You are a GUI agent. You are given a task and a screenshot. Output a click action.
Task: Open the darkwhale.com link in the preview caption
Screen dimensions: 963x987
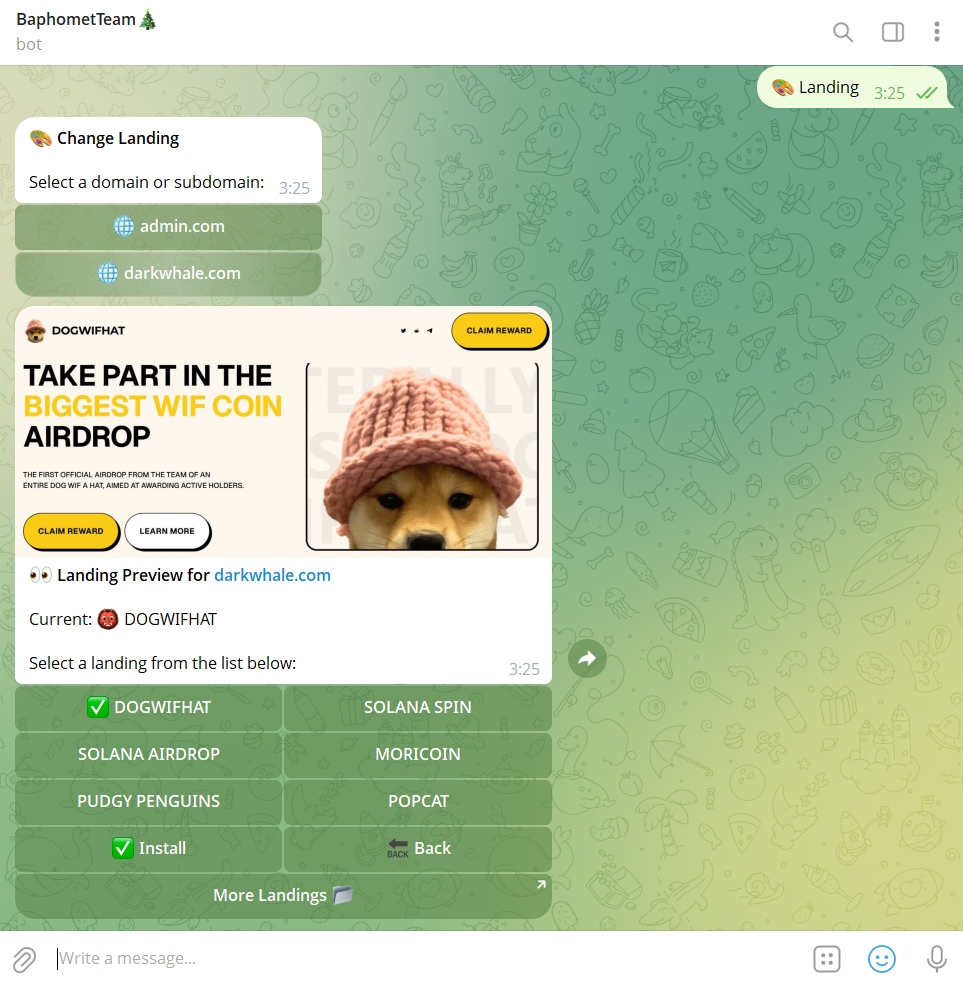tap(272, 576)
